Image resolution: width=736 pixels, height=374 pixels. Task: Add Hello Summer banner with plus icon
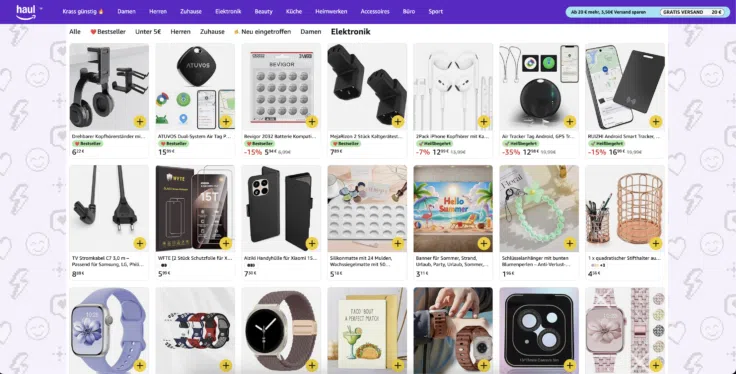click(x=483, y=243)
